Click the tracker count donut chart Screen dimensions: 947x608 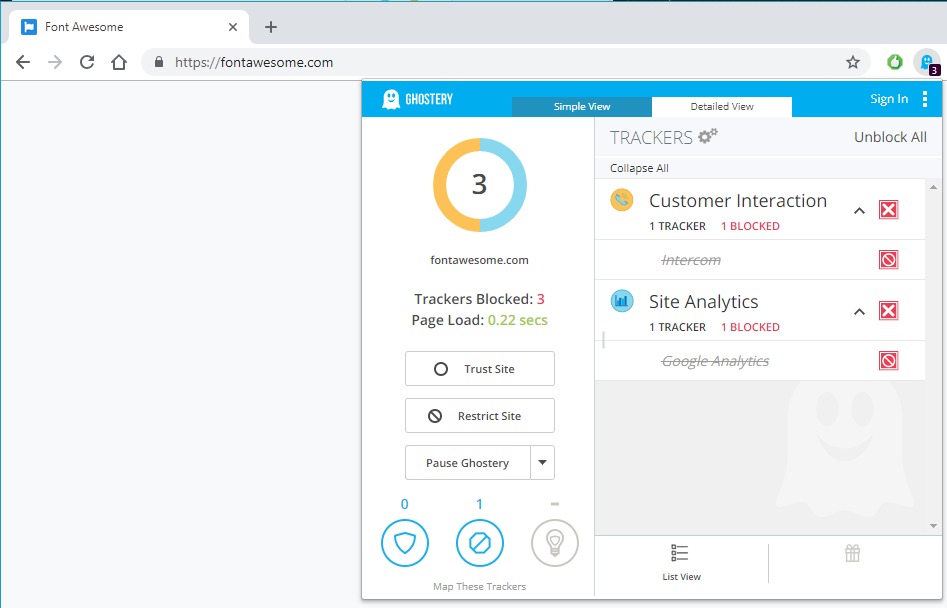[x=480, y=185]
